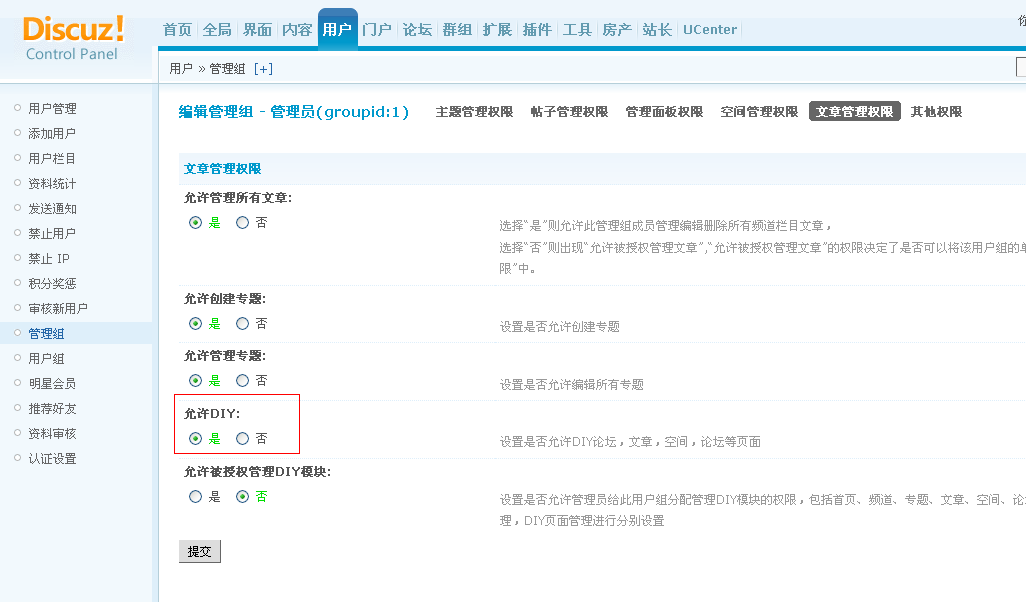Image resolution: width=1026 pixels, height=602 pixels.
Task: Click the 设置是否允许编辑所有专题 description text
Action: tap(571, 385)
